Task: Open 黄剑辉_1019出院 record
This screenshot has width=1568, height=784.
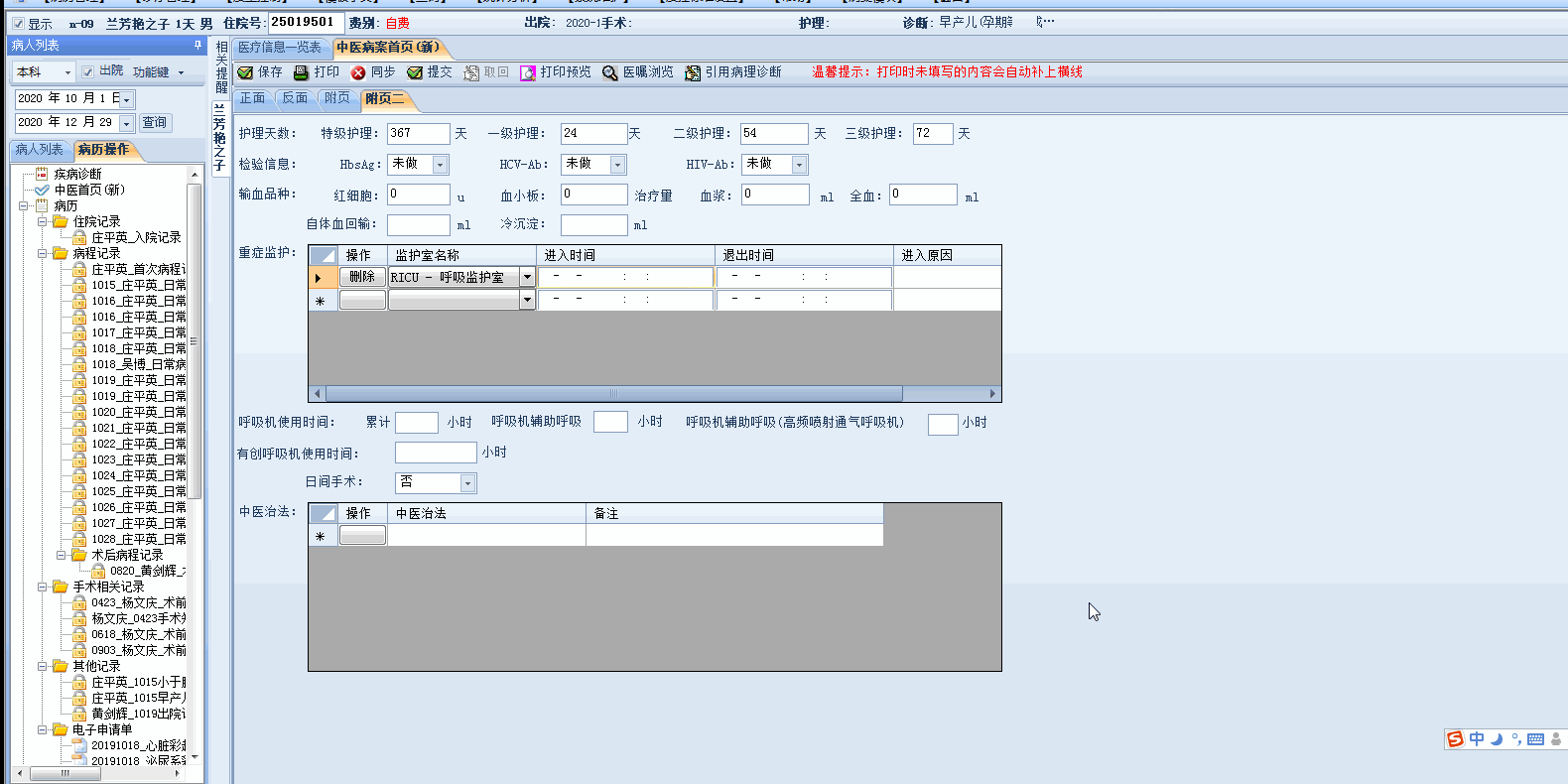Action: click(139, 714)
